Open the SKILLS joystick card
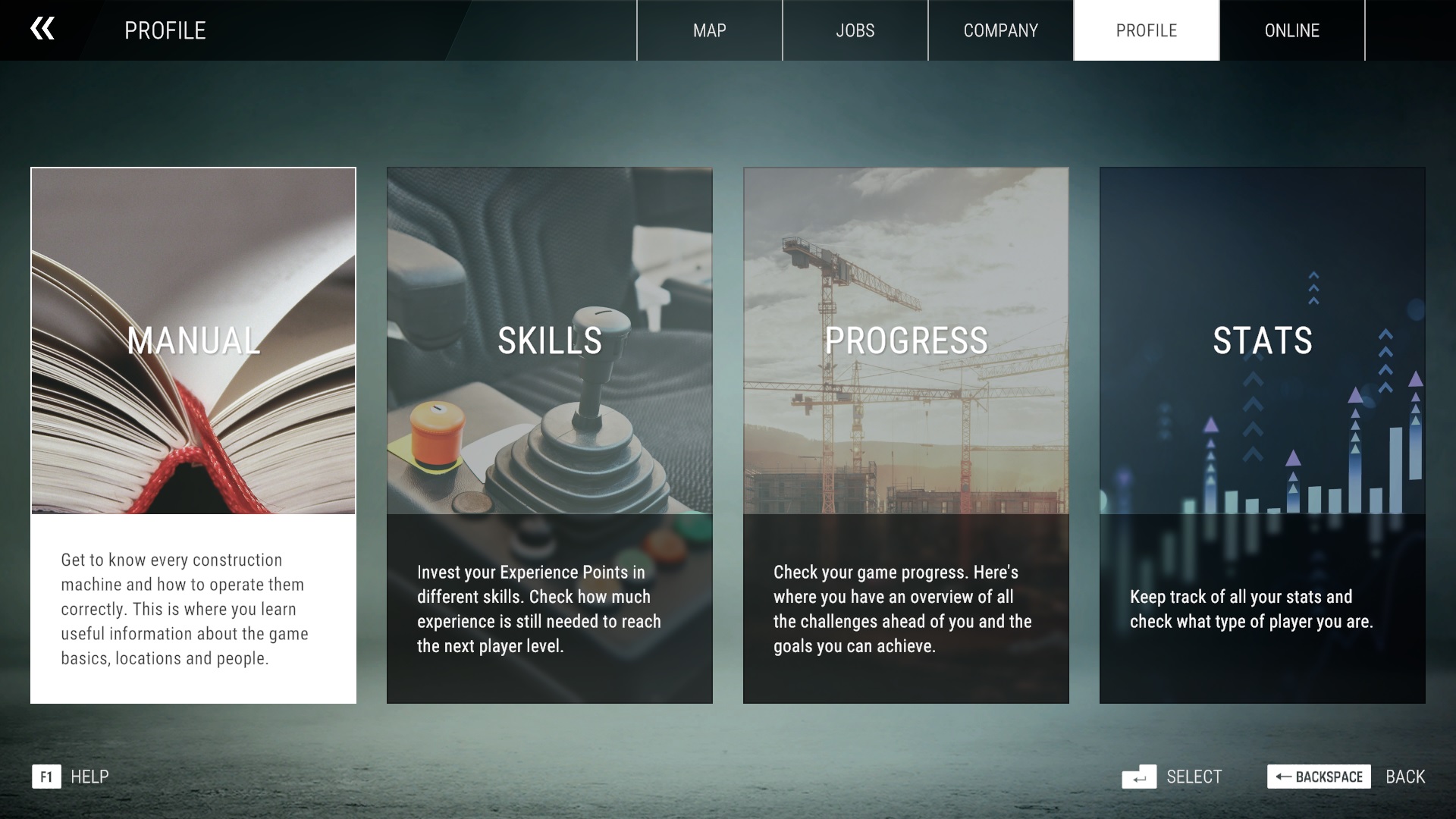The width and height of the screenshot is (1456, 819). 550,341
